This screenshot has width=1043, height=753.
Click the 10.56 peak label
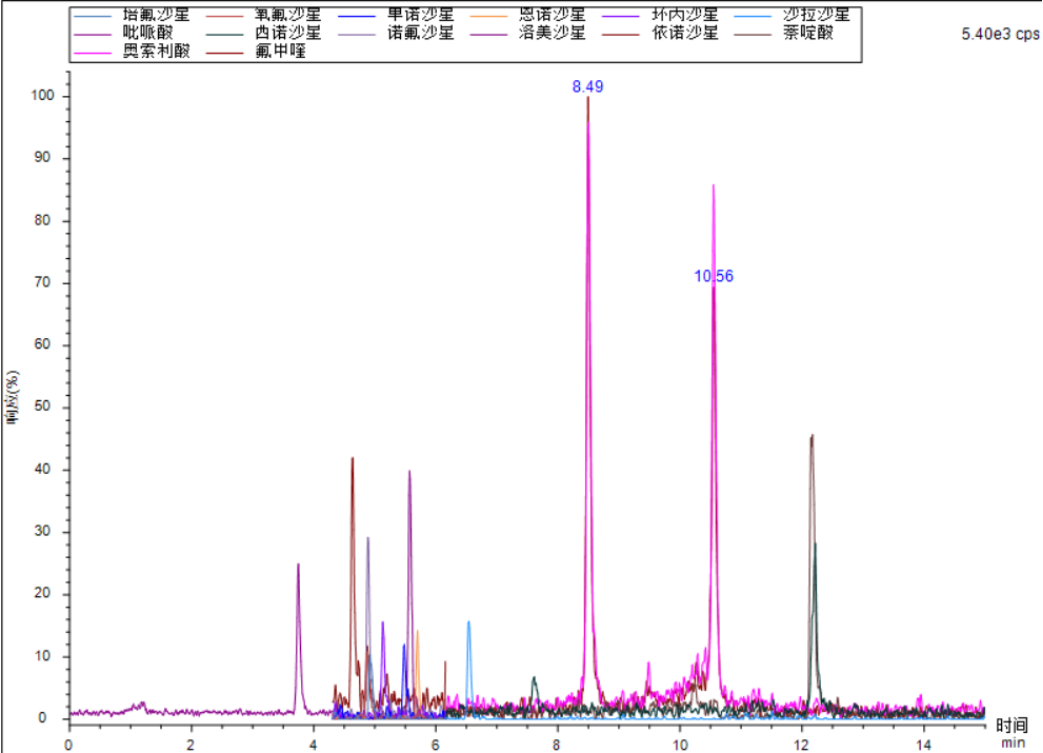click(x=713, y=276)
